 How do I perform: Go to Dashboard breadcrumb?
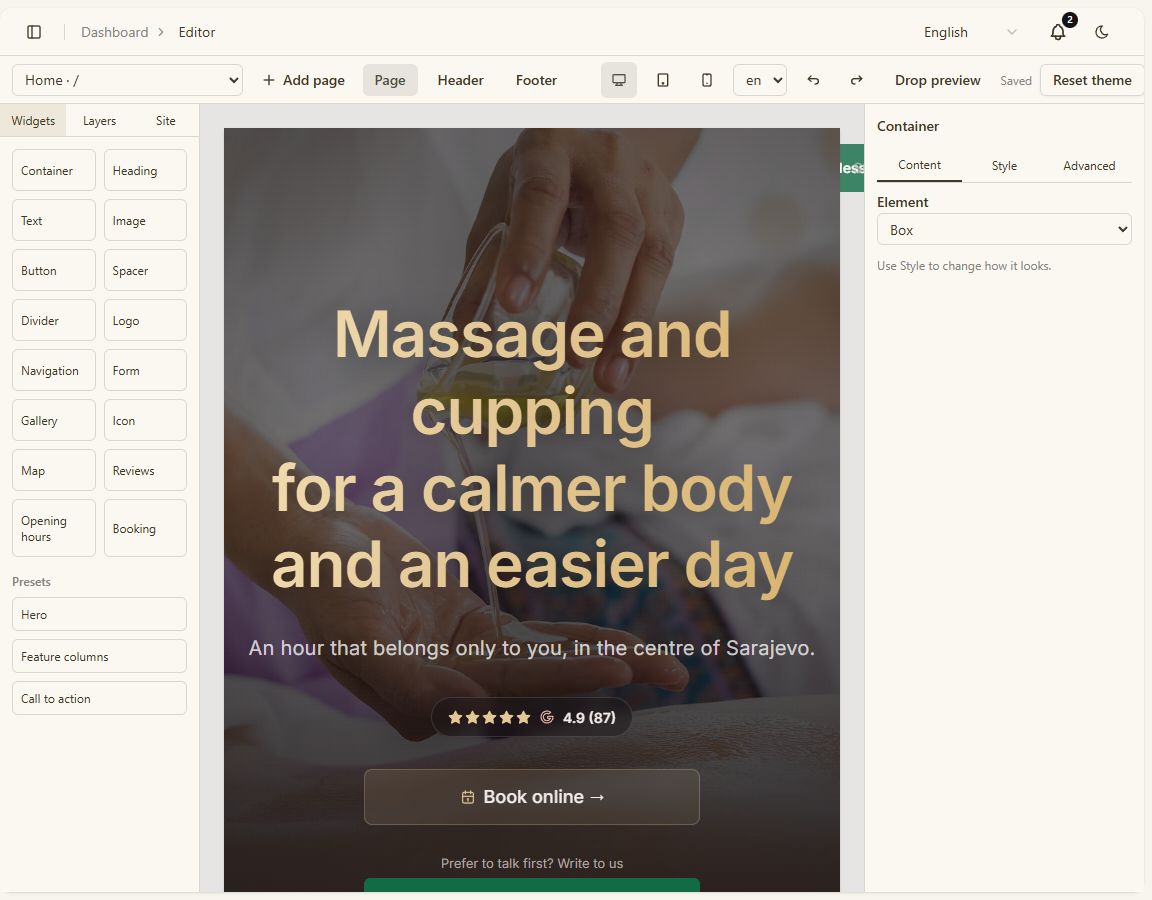pyautogui.click(x=115, y=32)
